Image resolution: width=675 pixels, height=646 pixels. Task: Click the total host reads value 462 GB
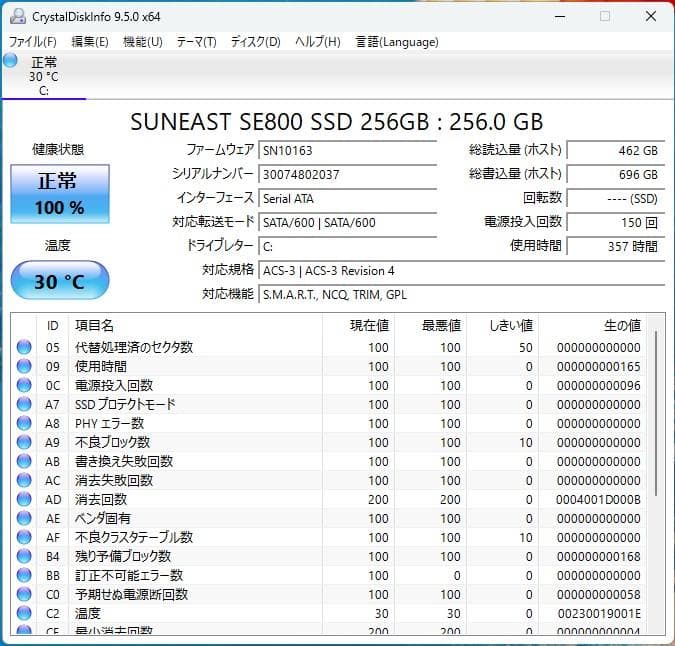pos(616,151)
